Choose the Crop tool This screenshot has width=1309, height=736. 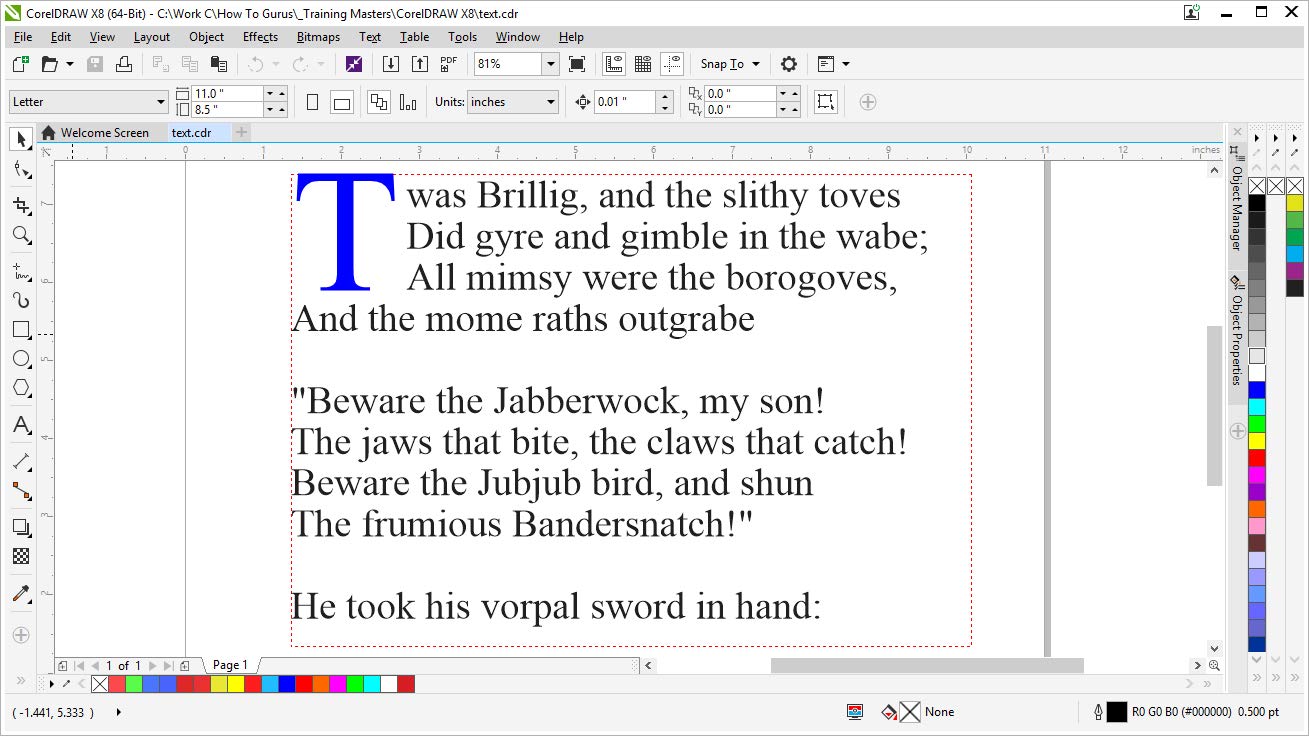21,206
